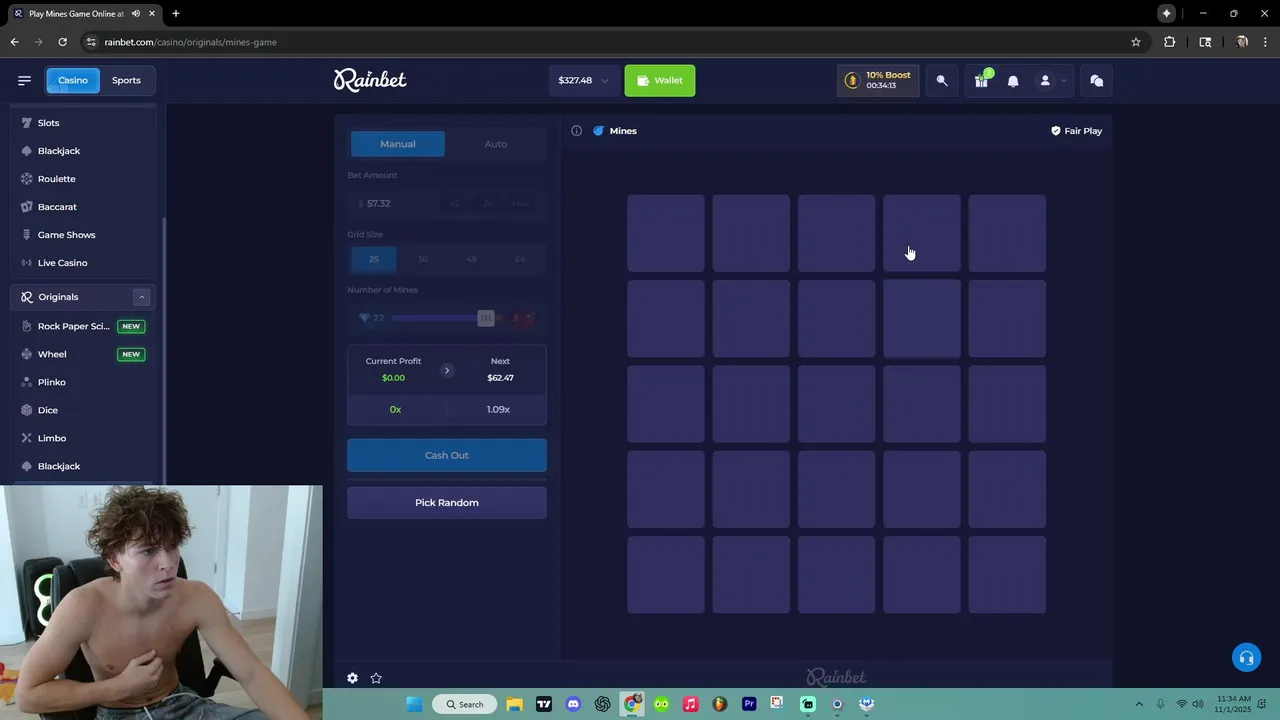This screenshot has width=1280, height=720.
Task: Open the Rock Paper Scissors game
Action: pos(83,326)
